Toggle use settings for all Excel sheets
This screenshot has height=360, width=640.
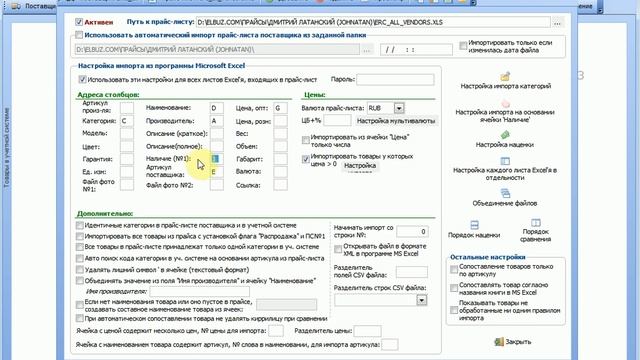point(82,80)
